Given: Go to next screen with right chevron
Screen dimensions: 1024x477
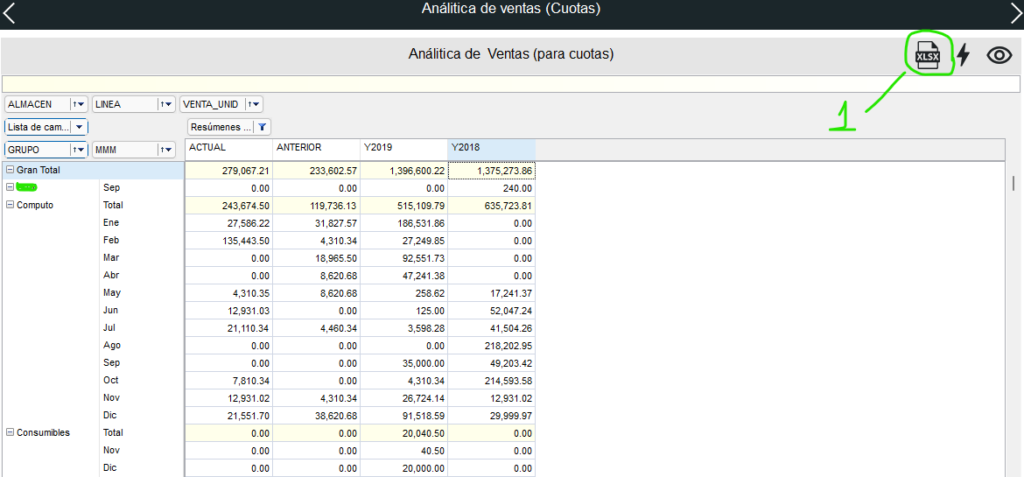Looking at the screenshot, I should click(1015, 10).
